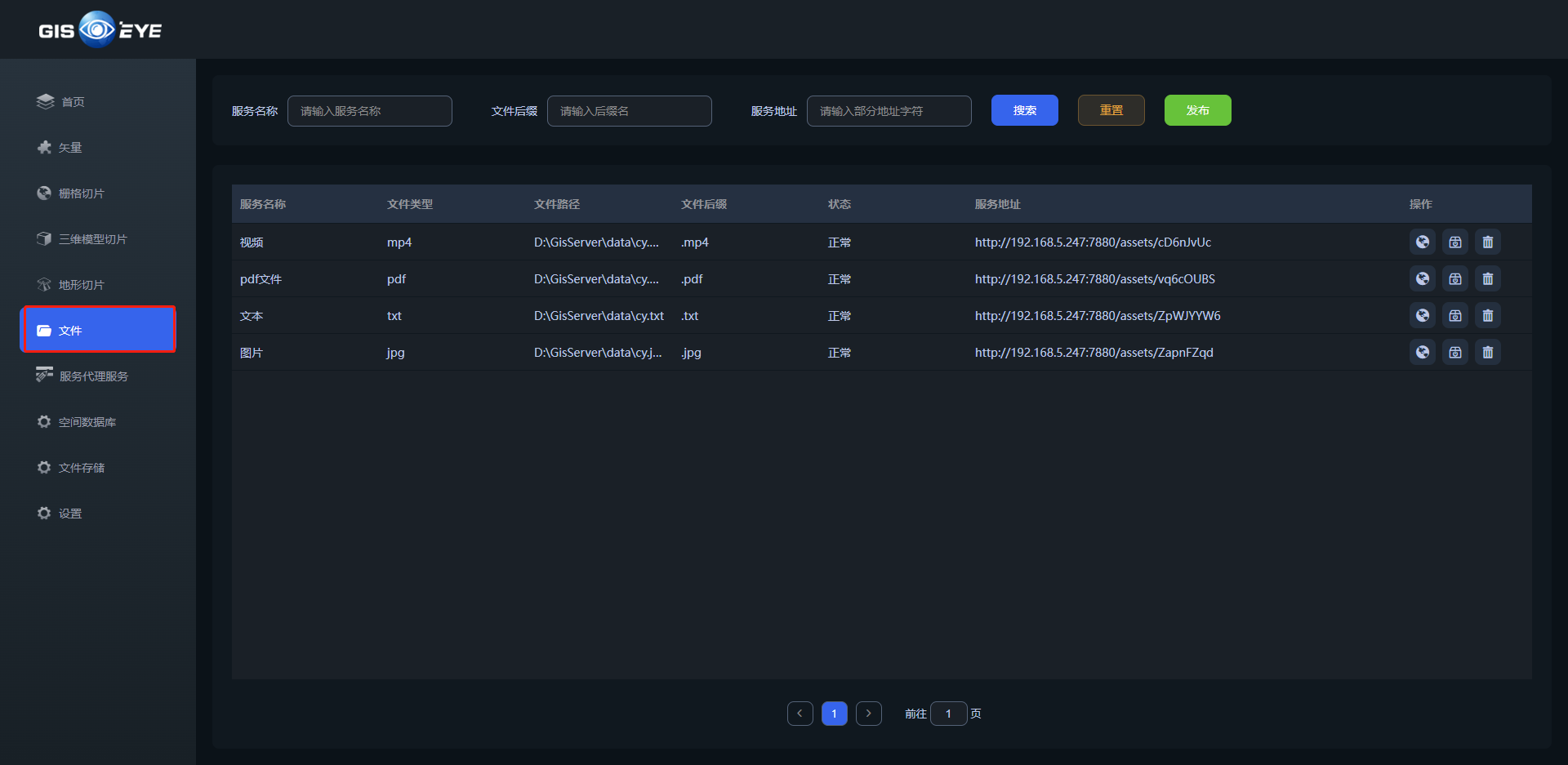This screenshot has height=765, width=1568.
Task: Open 三维模型切片 in the sidebar
Action: (x=98, y=238)
